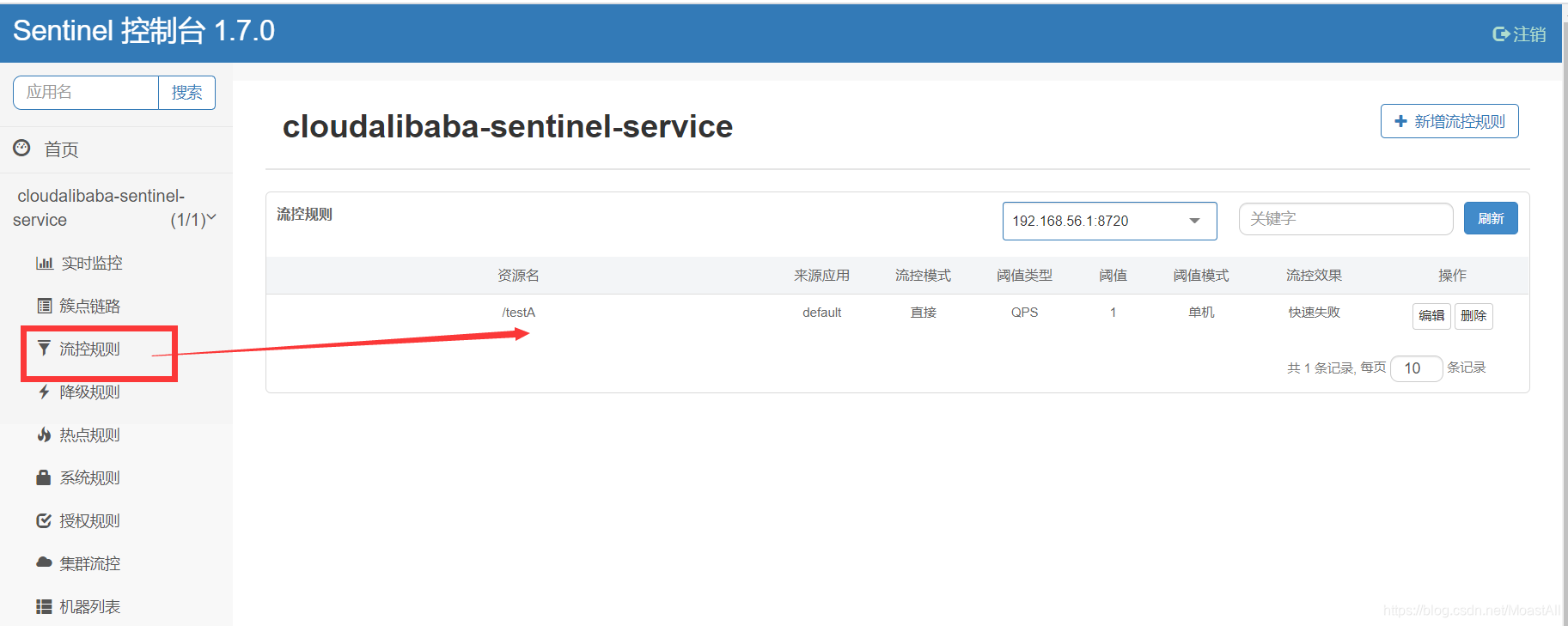The height and width of the screenshot is (626, 1568).
Task: Open the 流控规则 menu item
Action: coord(89,349)
